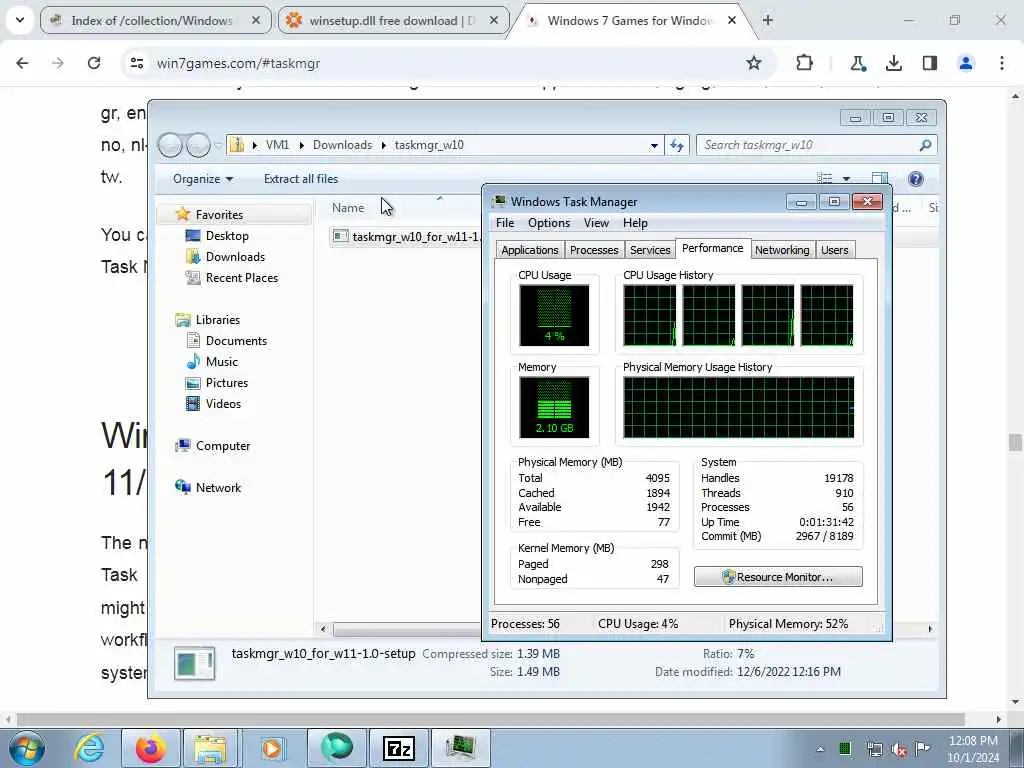Image resolution: width=1024 pixels, height=768 pixels.
Task: Open Internet Explorer from the taskbar
Action: click(89, 748)
